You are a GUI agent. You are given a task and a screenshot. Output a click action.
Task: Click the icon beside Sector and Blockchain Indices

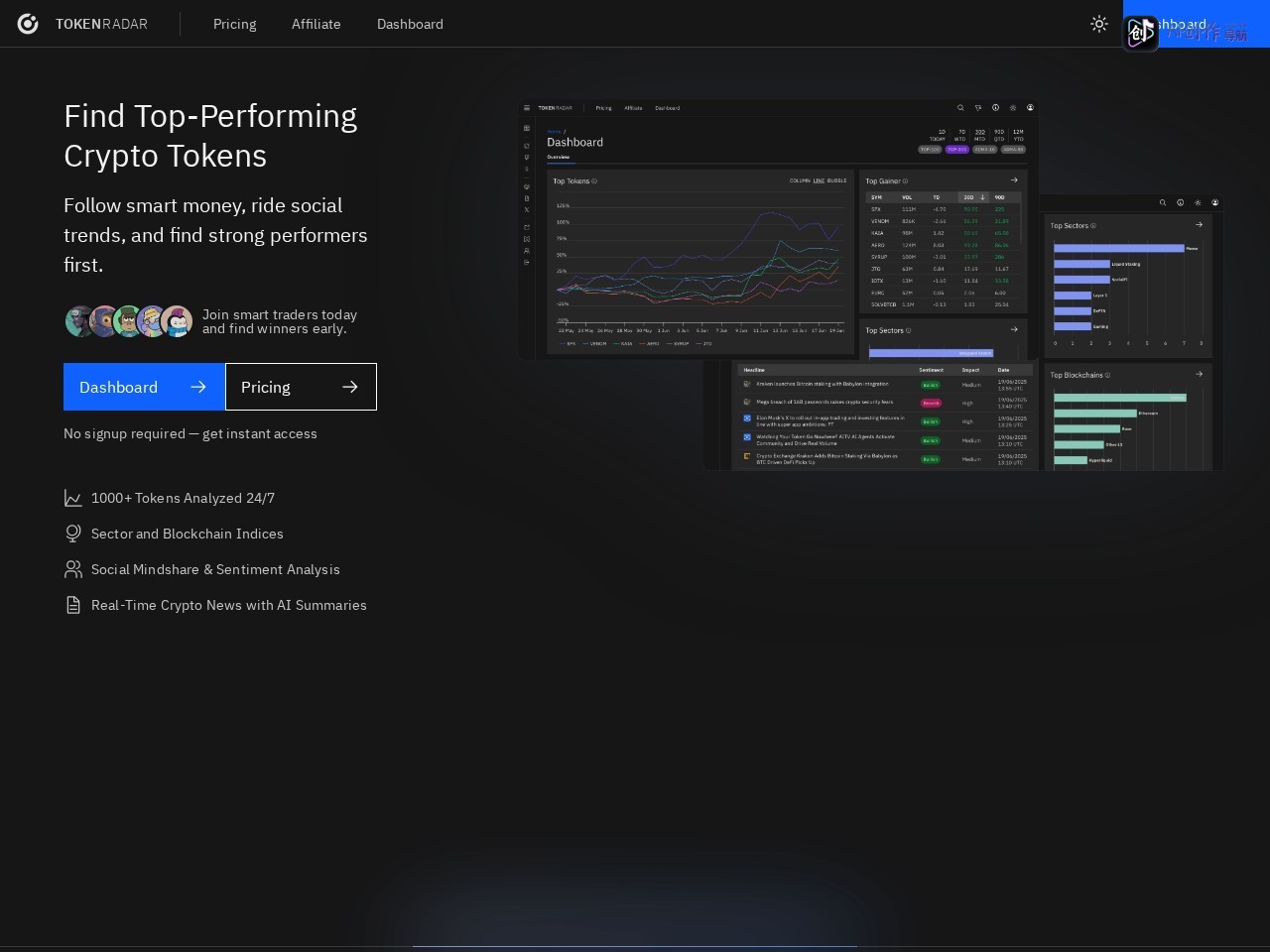tap(73, 534)
